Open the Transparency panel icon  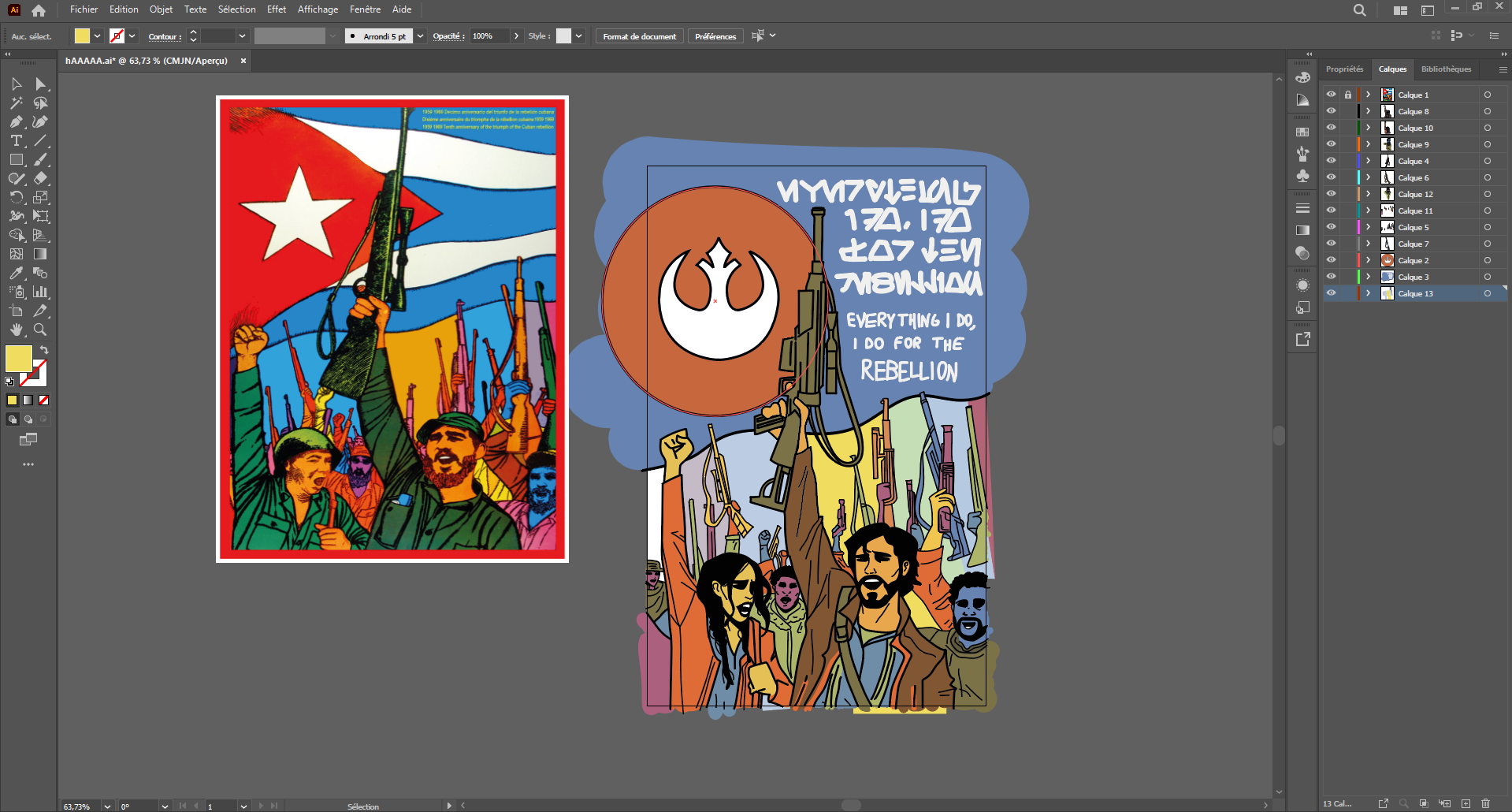coord(1302,253)
